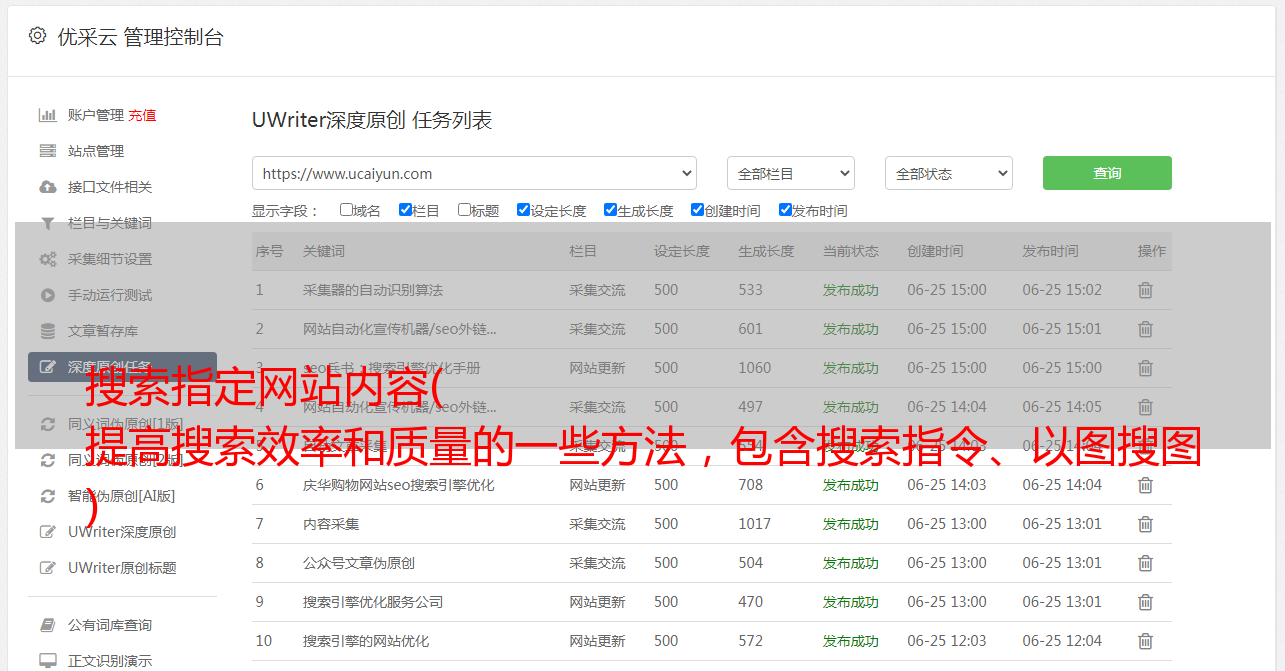Open the 全部状态 filter dropdown
This screenshot has width=1285, height=671.
(948, 173)
